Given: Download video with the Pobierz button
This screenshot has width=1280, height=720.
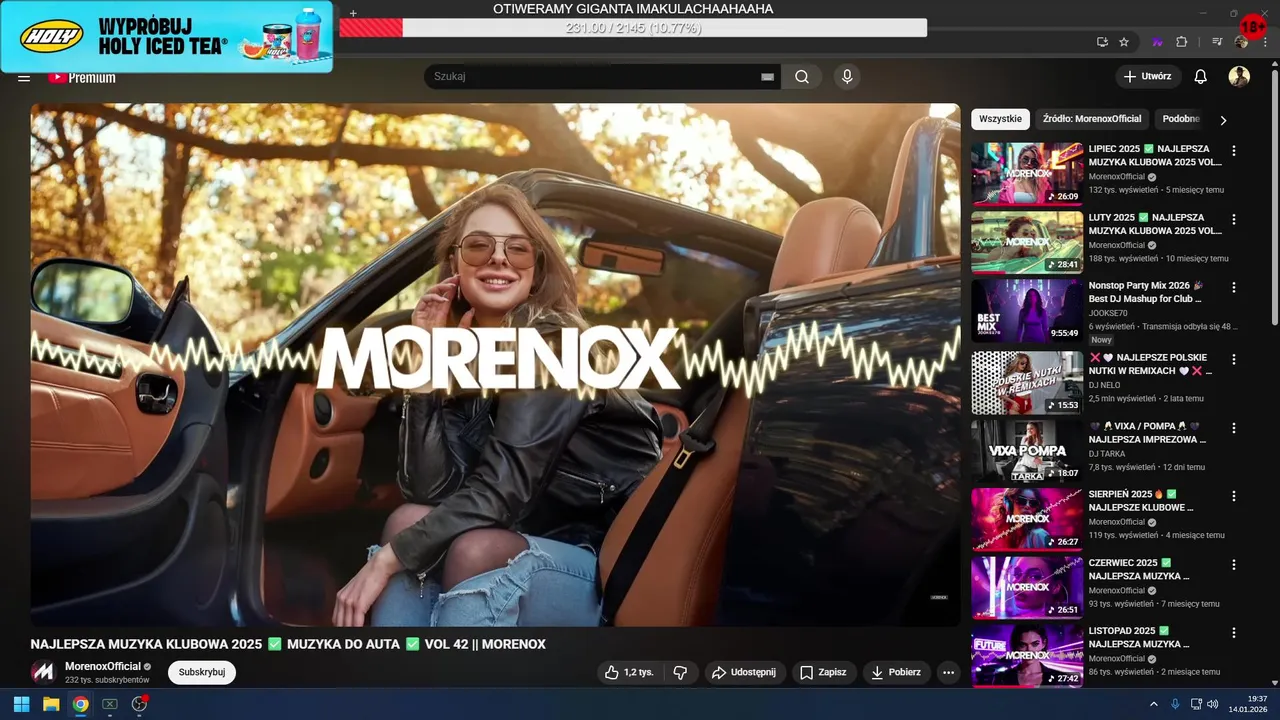Looking at the screenshot, I should pyautogui.click(x=896, y=672).
